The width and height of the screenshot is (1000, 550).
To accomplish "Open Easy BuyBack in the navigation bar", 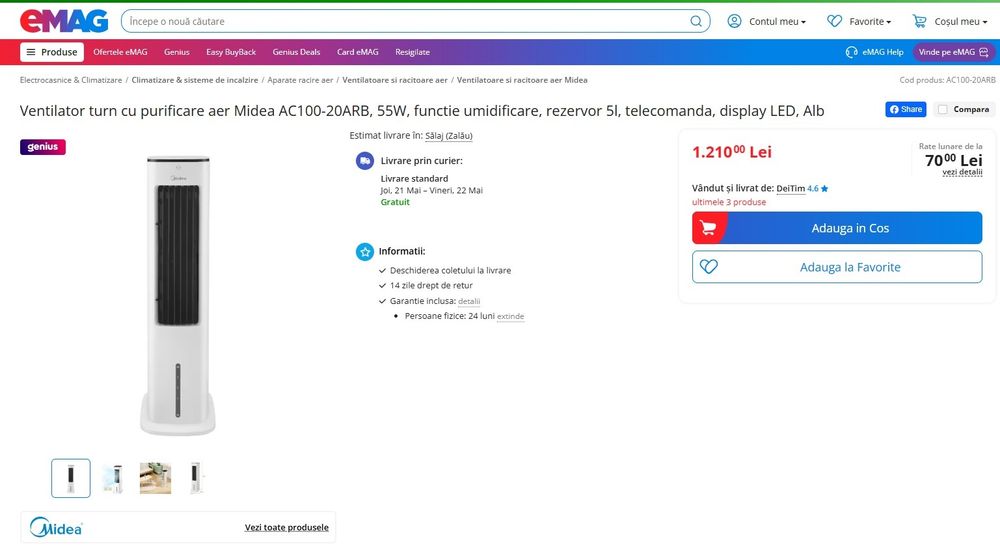I will pyautogui.click(x=231, y=52).
